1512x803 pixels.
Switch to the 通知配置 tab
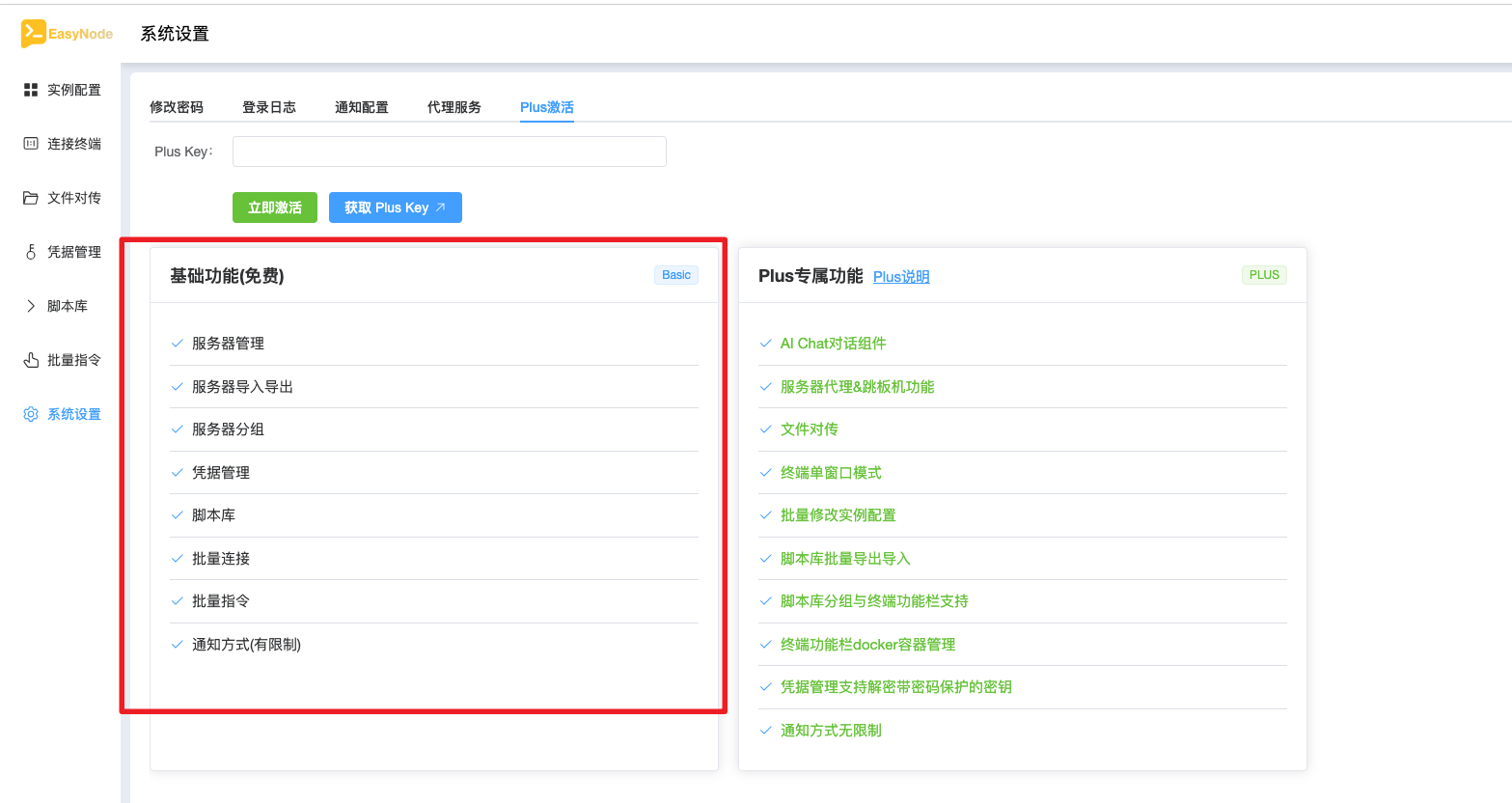pyautogui.click(x=362, y=107)
